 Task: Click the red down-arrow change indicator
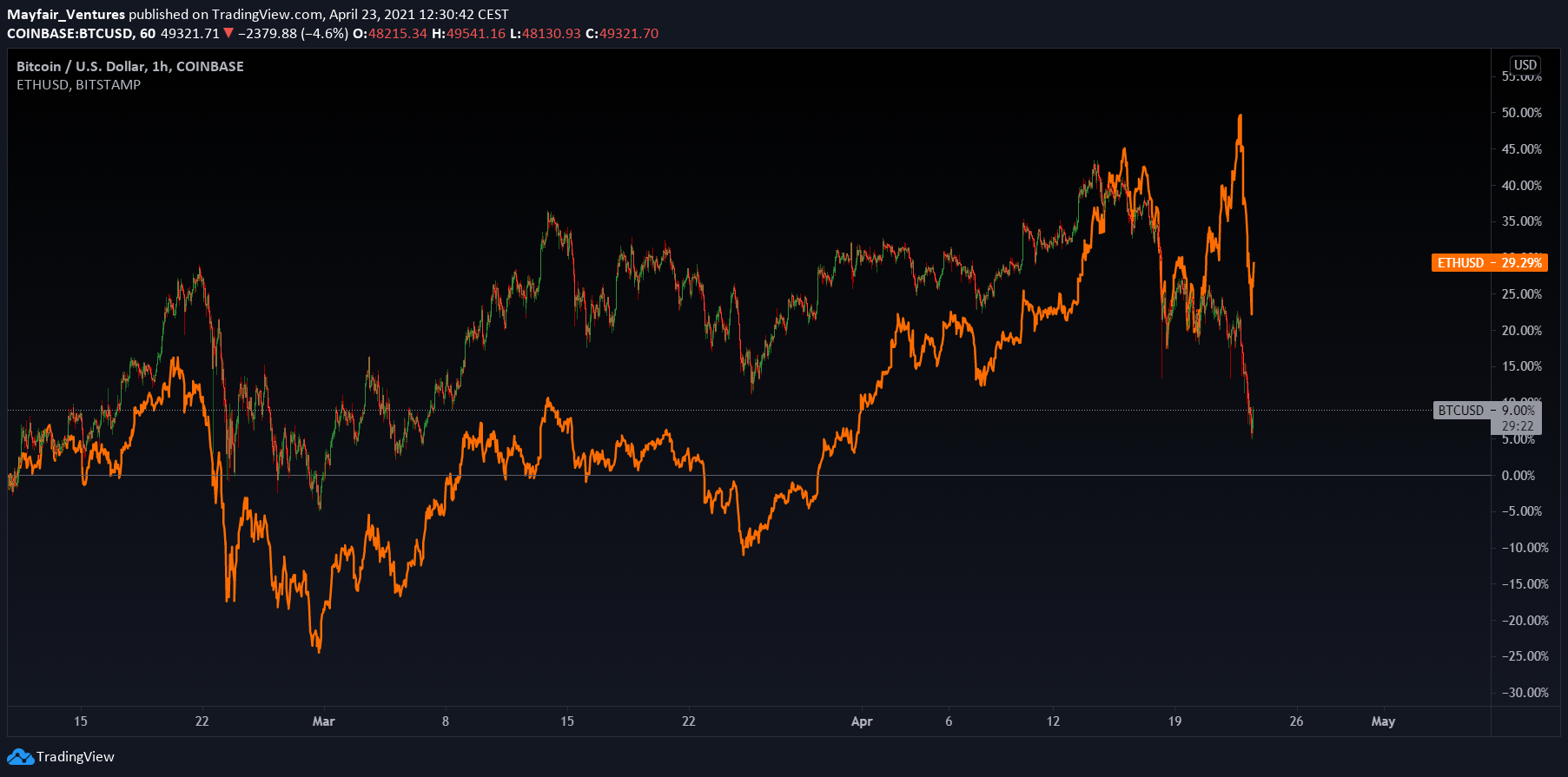click(228, 34)
